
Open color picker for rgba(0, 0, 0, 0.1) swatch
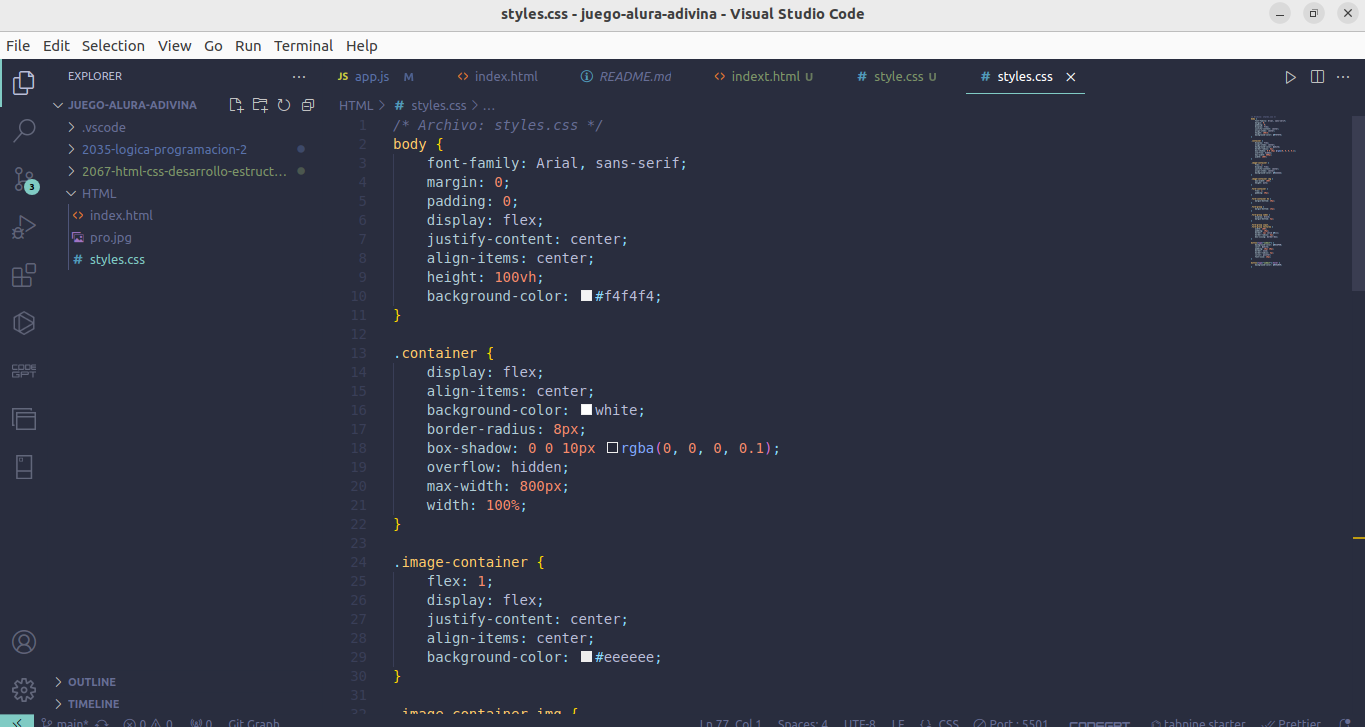pos(612,448)
